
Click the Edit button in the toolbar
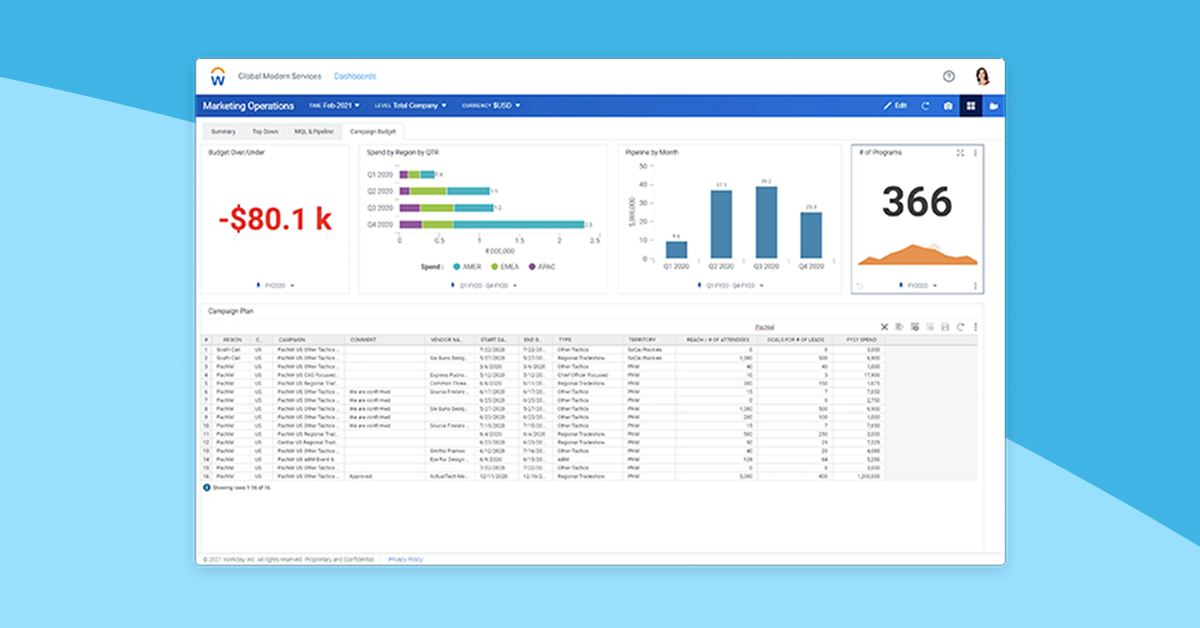895,105
